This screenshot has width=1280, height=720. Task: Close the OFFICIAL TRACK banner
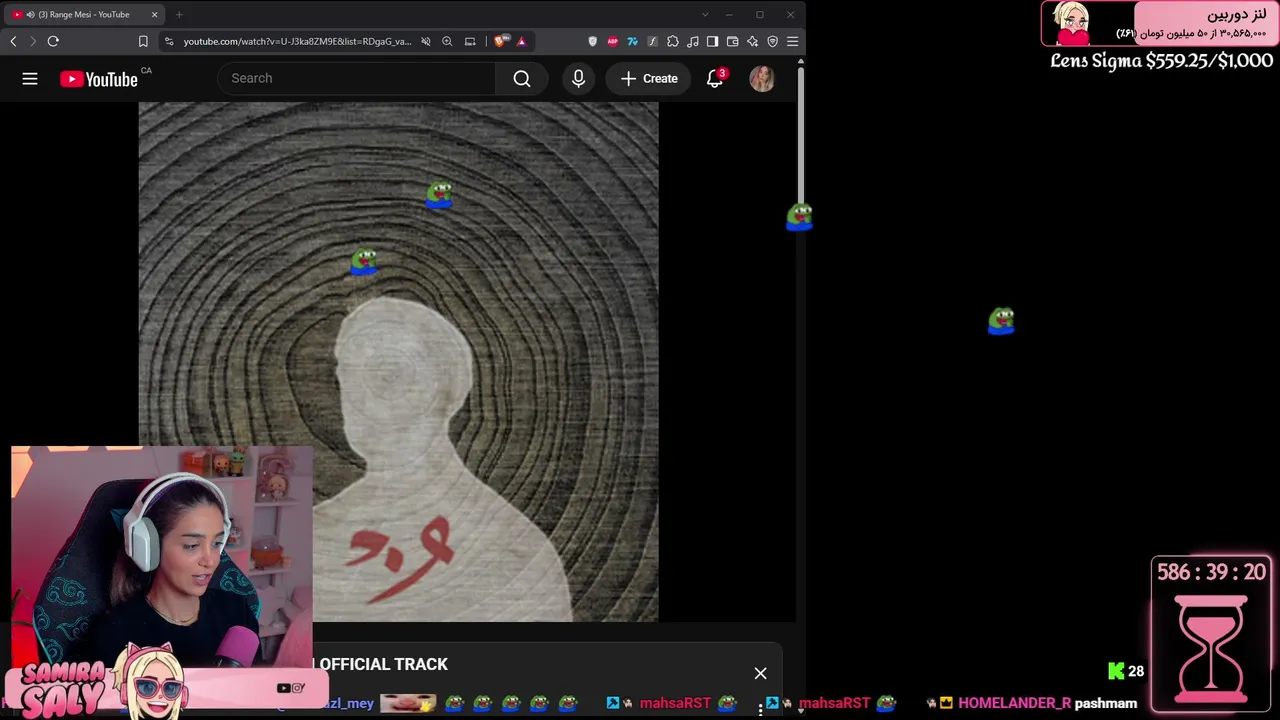(x=760, y=673)
